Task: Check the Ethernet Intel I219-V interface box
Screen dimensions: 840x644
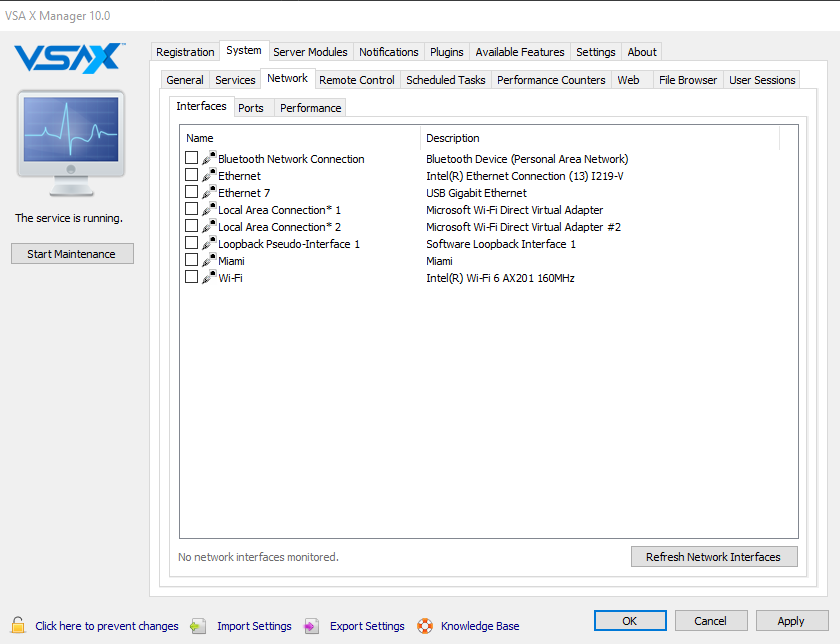Action: 191,175
